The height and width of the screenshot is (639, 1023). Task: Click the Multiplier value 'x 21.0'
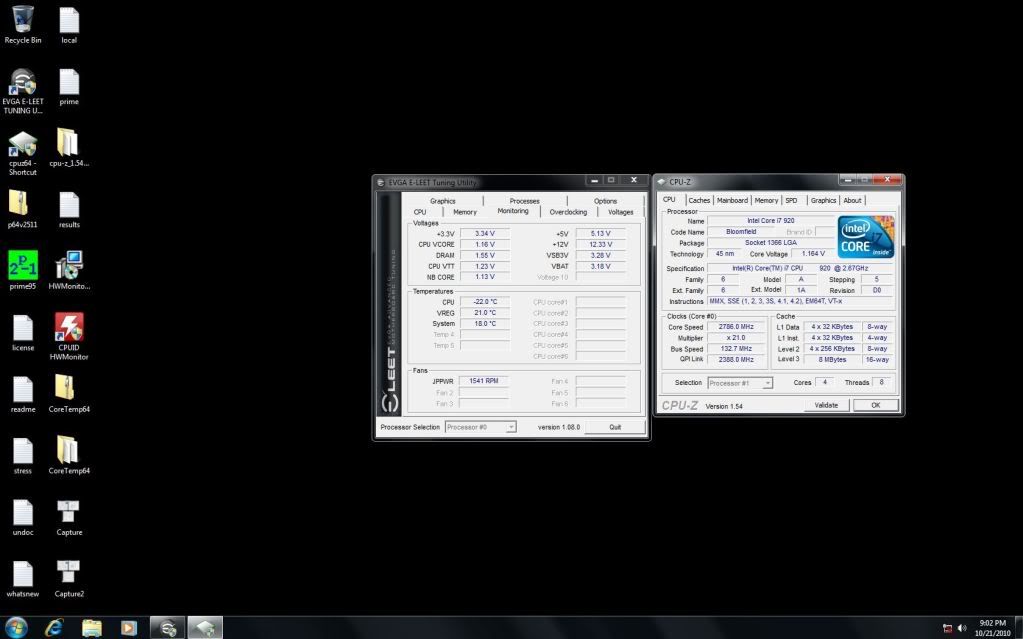tap(736, 338)
